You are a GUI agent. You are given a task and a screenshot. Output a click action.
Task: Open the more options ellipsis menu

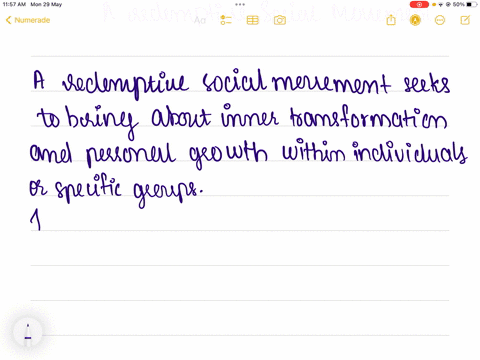pyautogui.click(x=440, y=20)
